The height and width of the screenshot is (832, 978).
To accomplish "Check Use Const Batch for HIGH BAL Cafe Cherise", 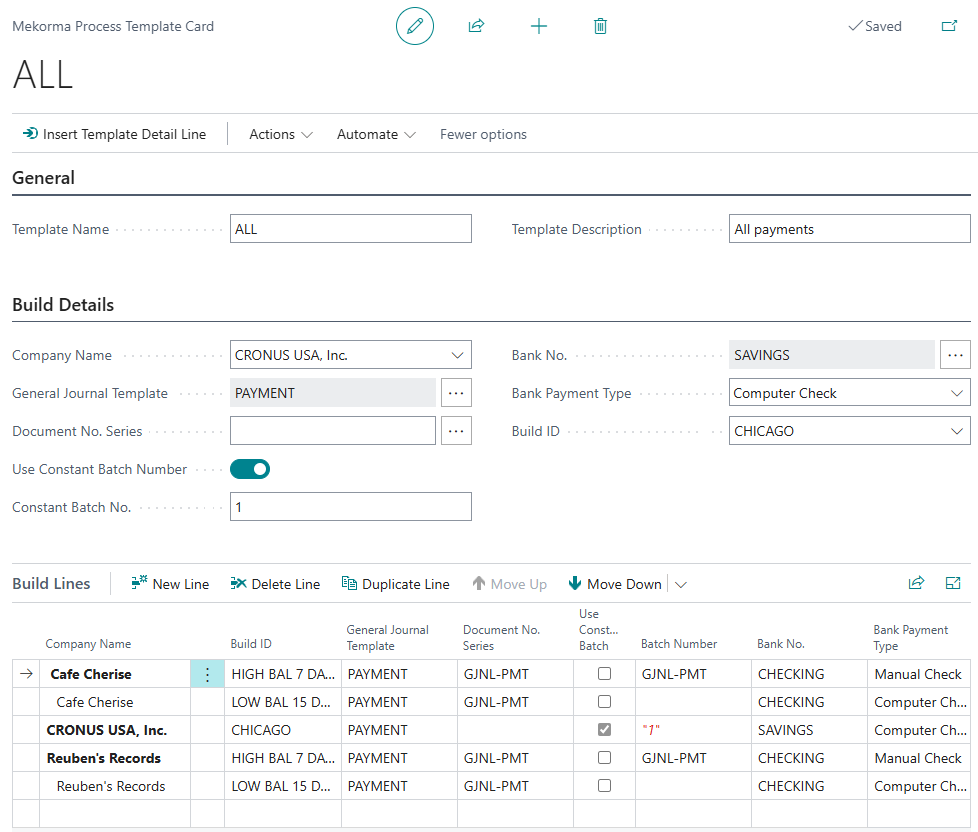I will (604, 674).
